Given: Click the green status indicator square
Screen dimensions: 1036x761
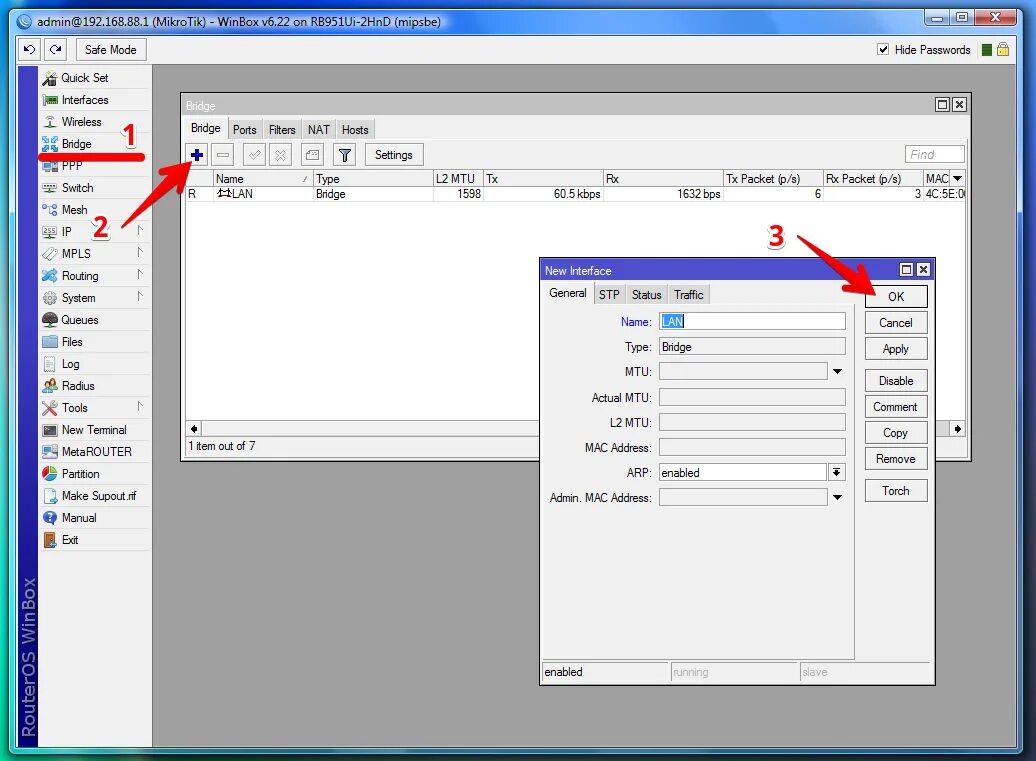Looking at the screenshot, I should [x=986, y=50].
